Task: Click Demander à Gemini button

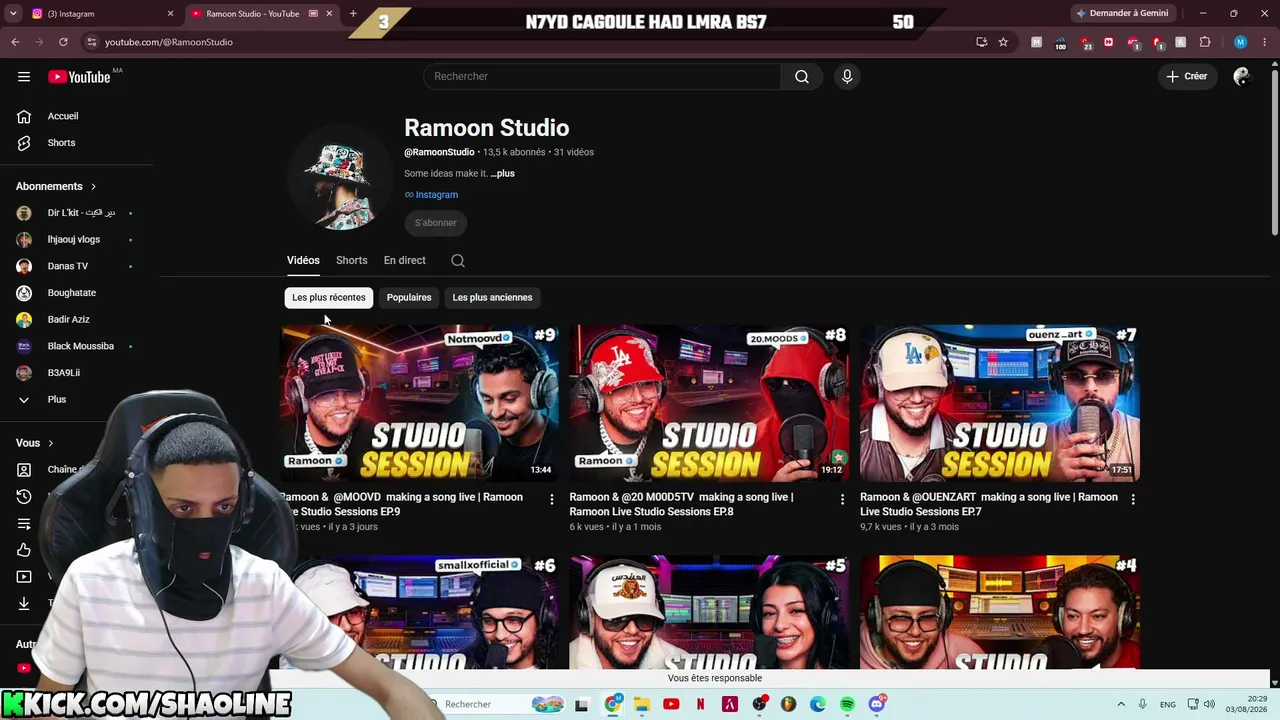Action: 1122,14
